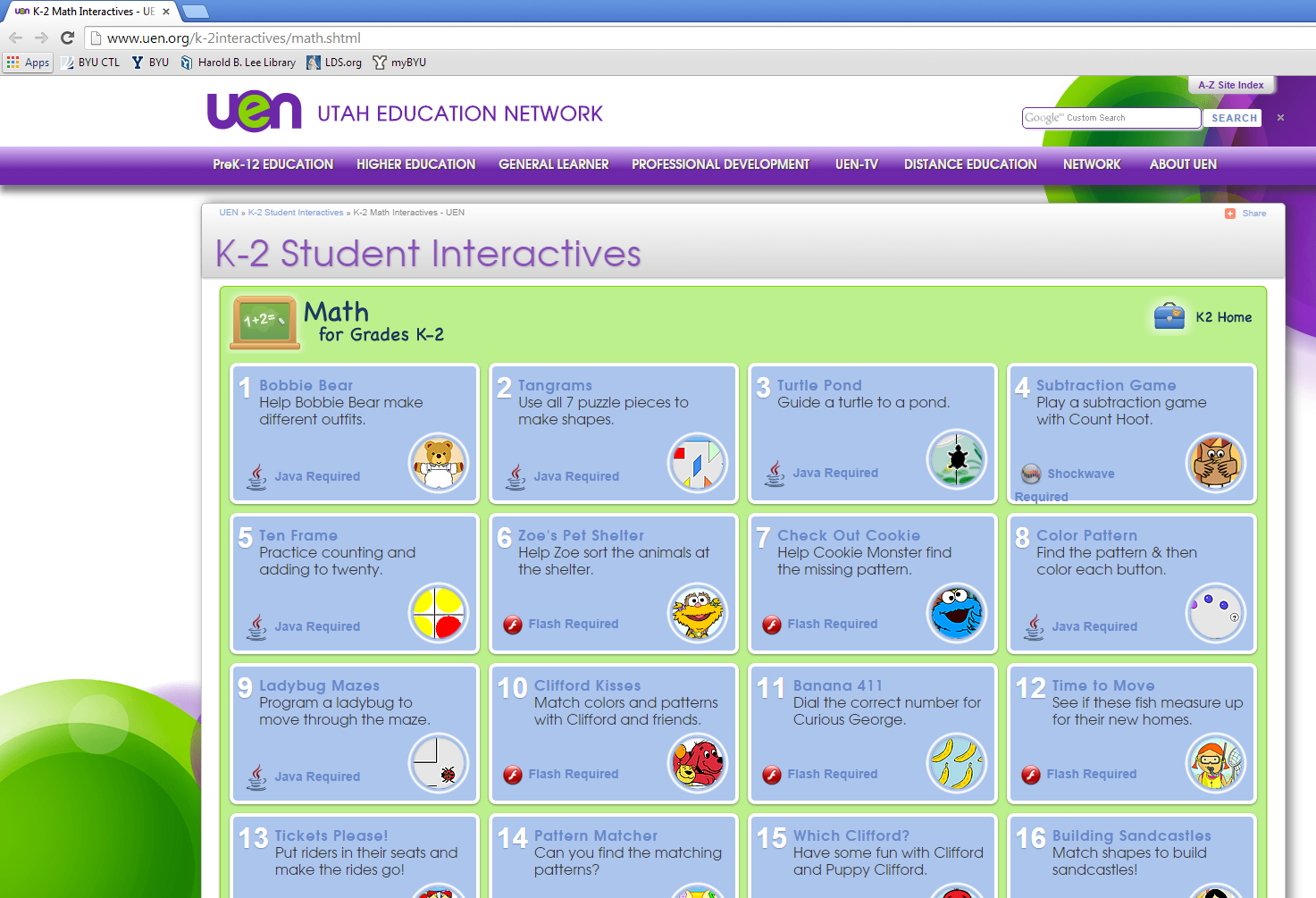Select the K-2 Math Interactives browser tab
Image resolution: width=1316 pixels, height=898 pixels.
92,12
